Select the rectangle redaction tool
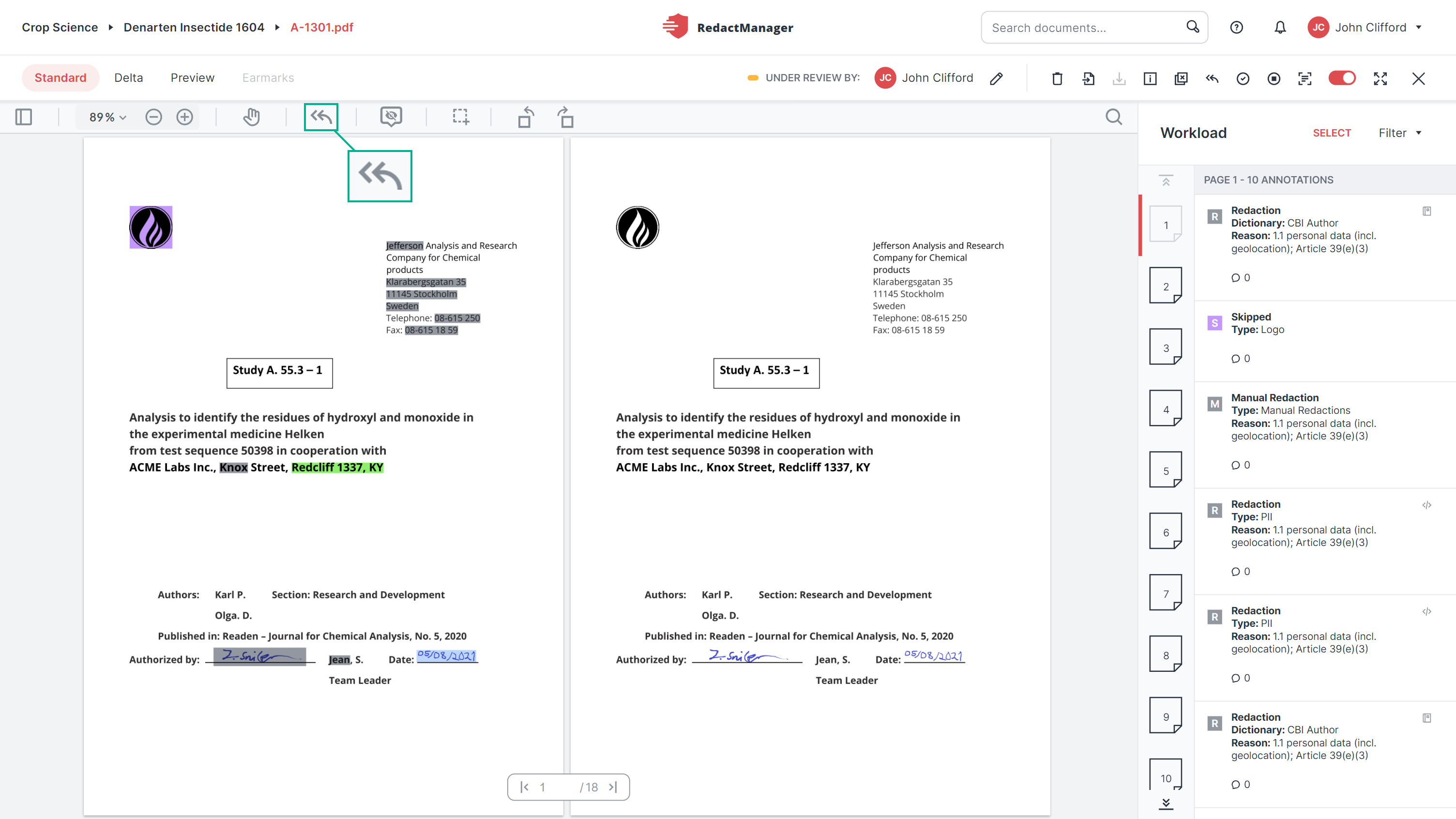Image resolution: width=1456 pixels, height=819 pixels. click(x=461, y=117)
